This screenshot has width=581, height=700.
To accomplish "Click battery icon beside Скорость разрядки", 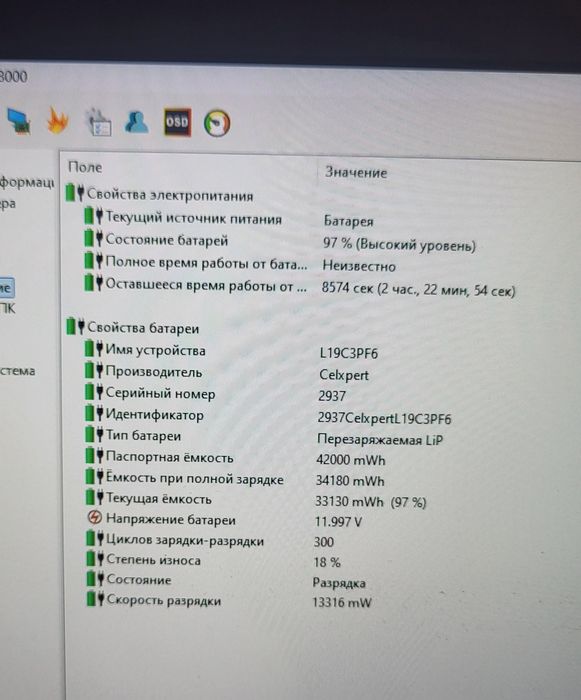I will tap(96, 599).
